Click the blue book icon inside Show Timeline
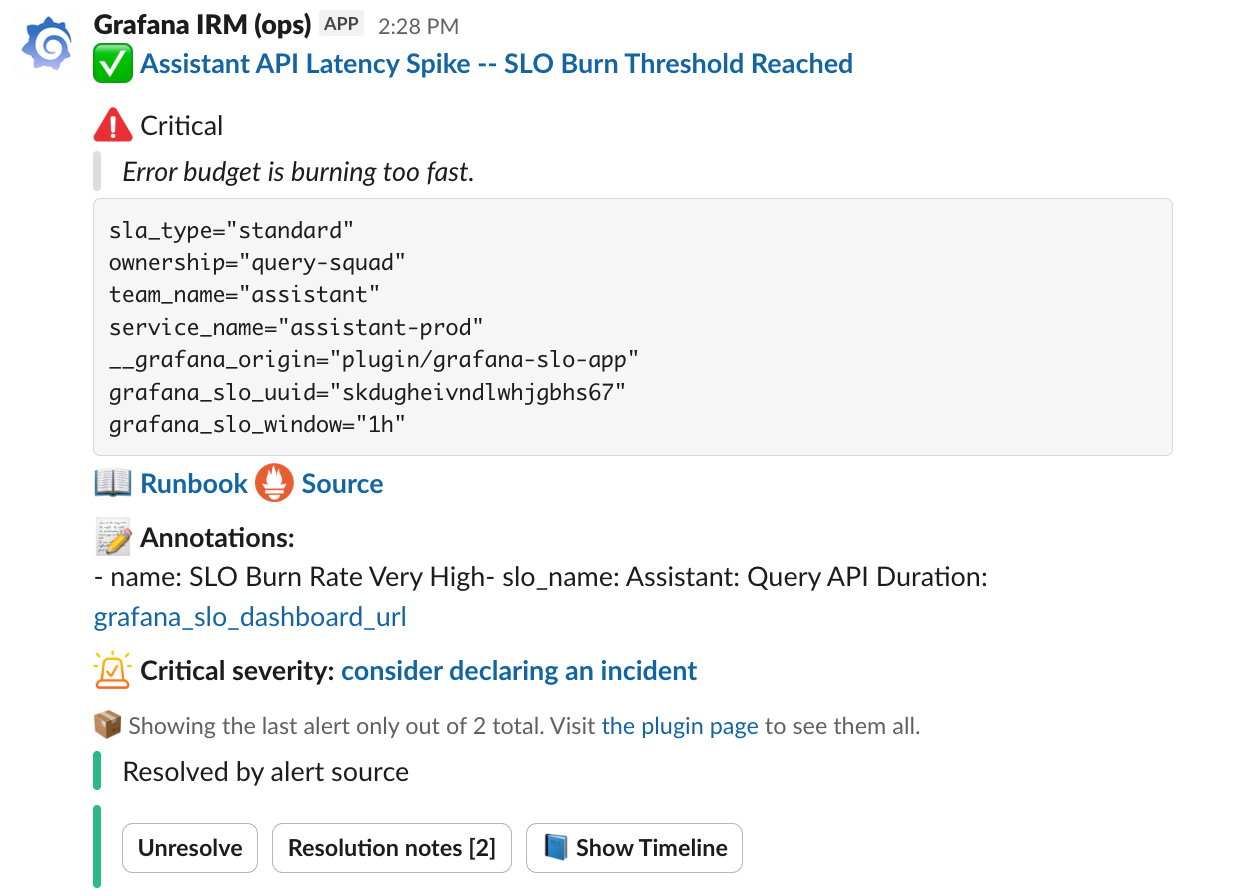Image resolution: width=1256 pixels, height=896 pixels. 556,847
